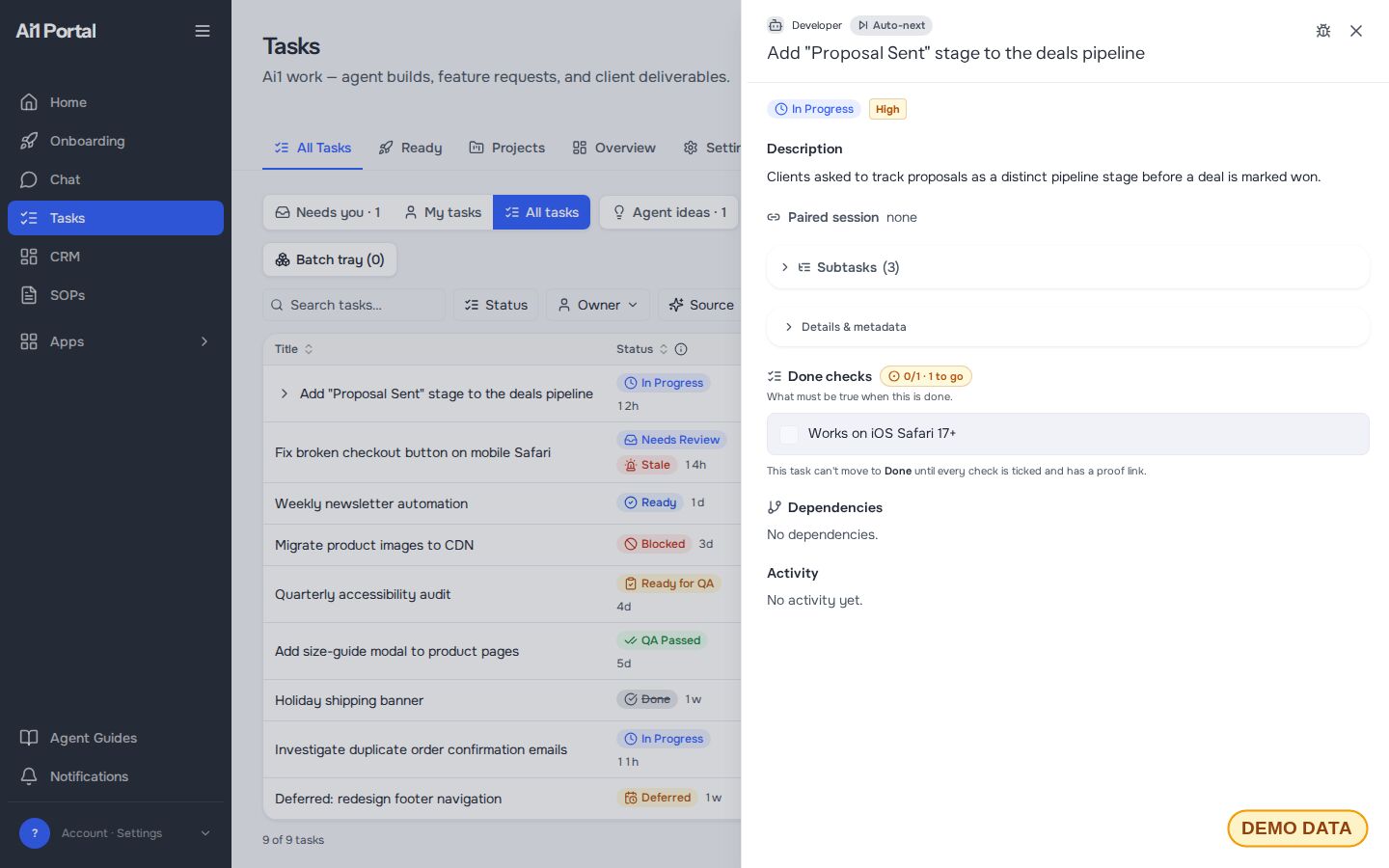Open the Source filter
The width and height of the screenshot is (1389, 868).
click(701, 305)
